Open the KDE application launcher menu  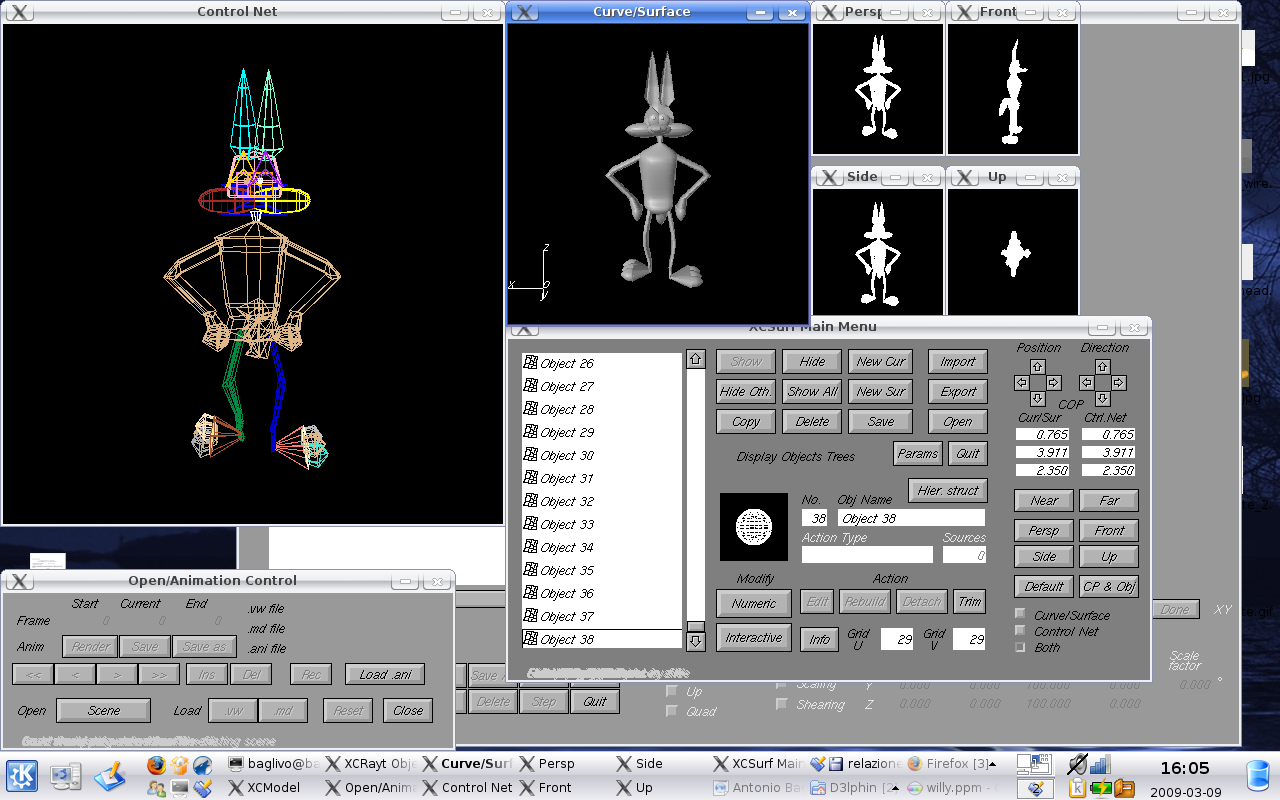pos(23,775)
